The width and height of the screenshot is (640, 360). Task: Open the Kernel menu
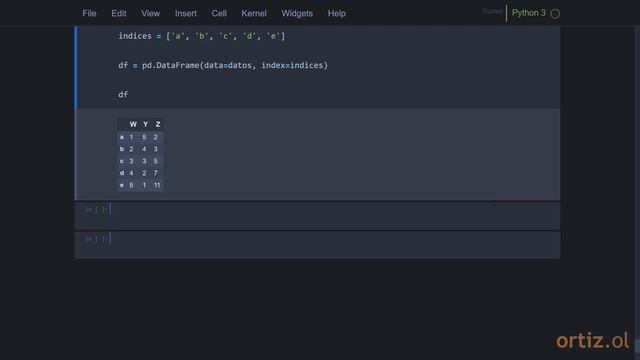tap(254, 13)
